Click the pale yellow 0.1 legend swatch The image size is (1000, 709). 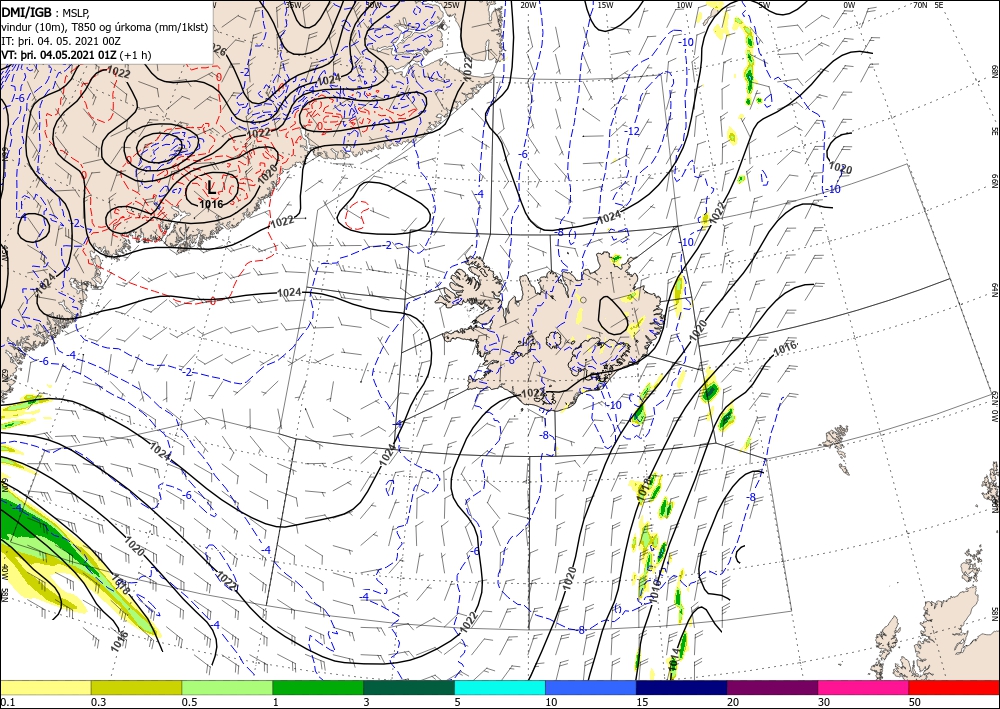pos(45,687)
